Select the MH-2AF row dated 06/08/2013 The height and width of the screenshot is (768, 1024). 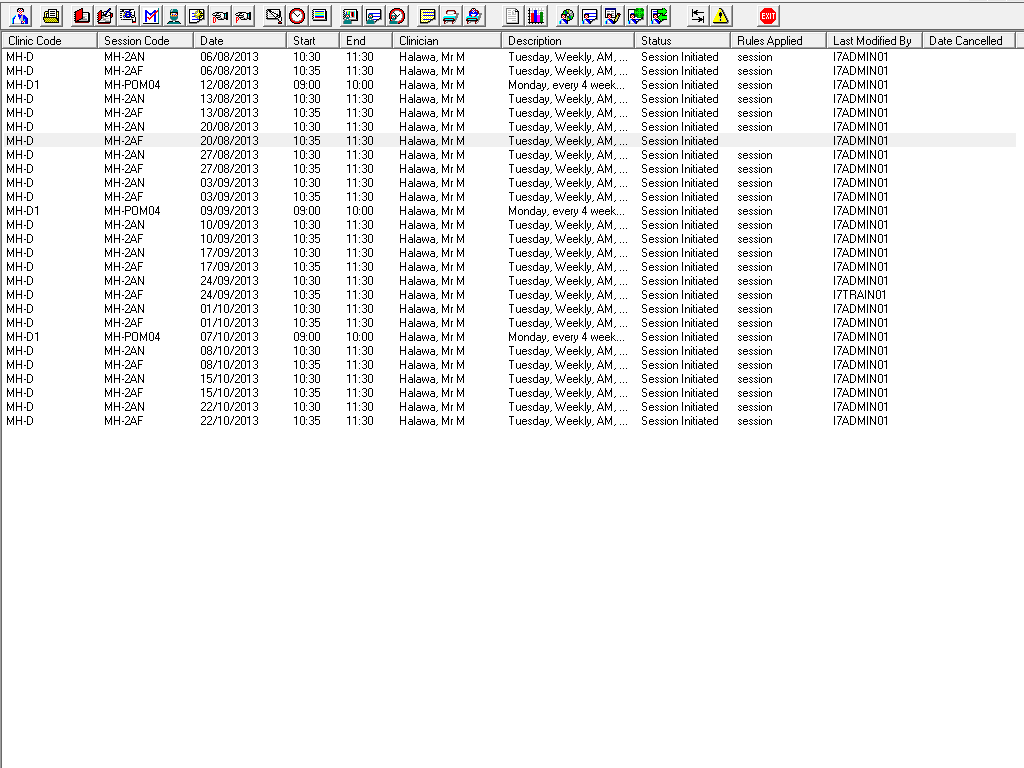click(509, 71)
